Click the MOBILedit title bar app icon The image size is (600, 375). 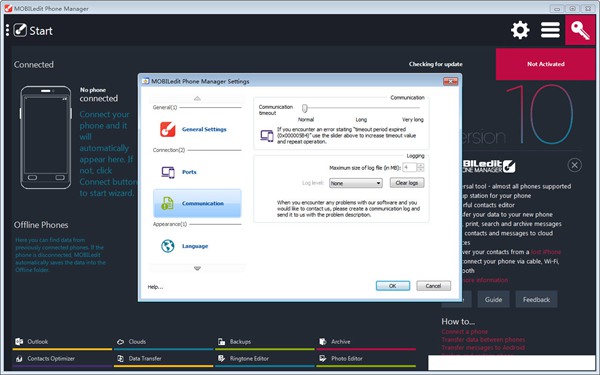click(x=8, y=8)
